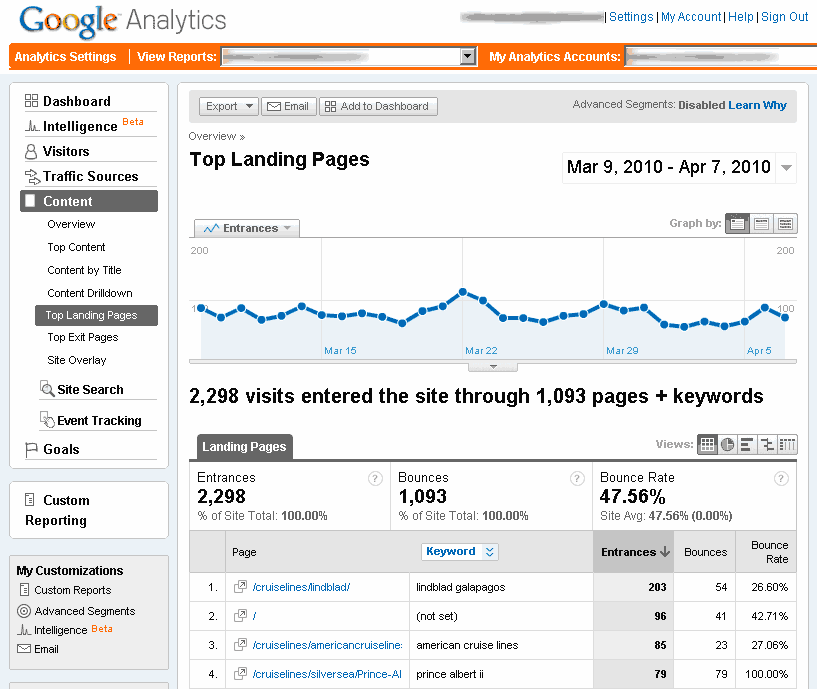Open the Content by Title report
This screenshot has height=689, width=817.
[x=84, y=270]
